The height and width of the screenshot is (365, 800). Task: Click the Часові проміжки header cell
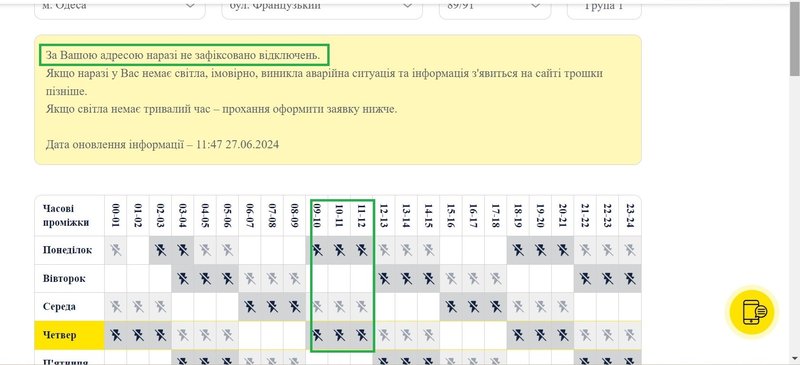point(70,215)
